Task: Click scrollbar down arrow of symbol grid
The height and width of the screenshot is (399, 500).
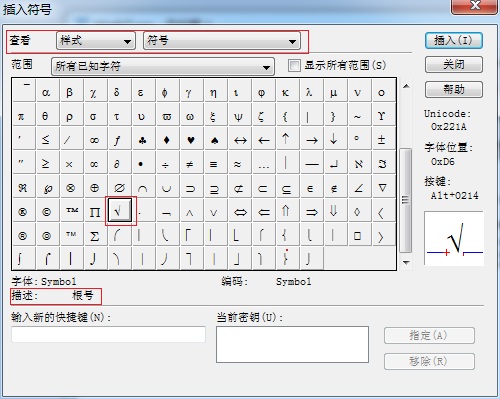Action: pos(406,263)
